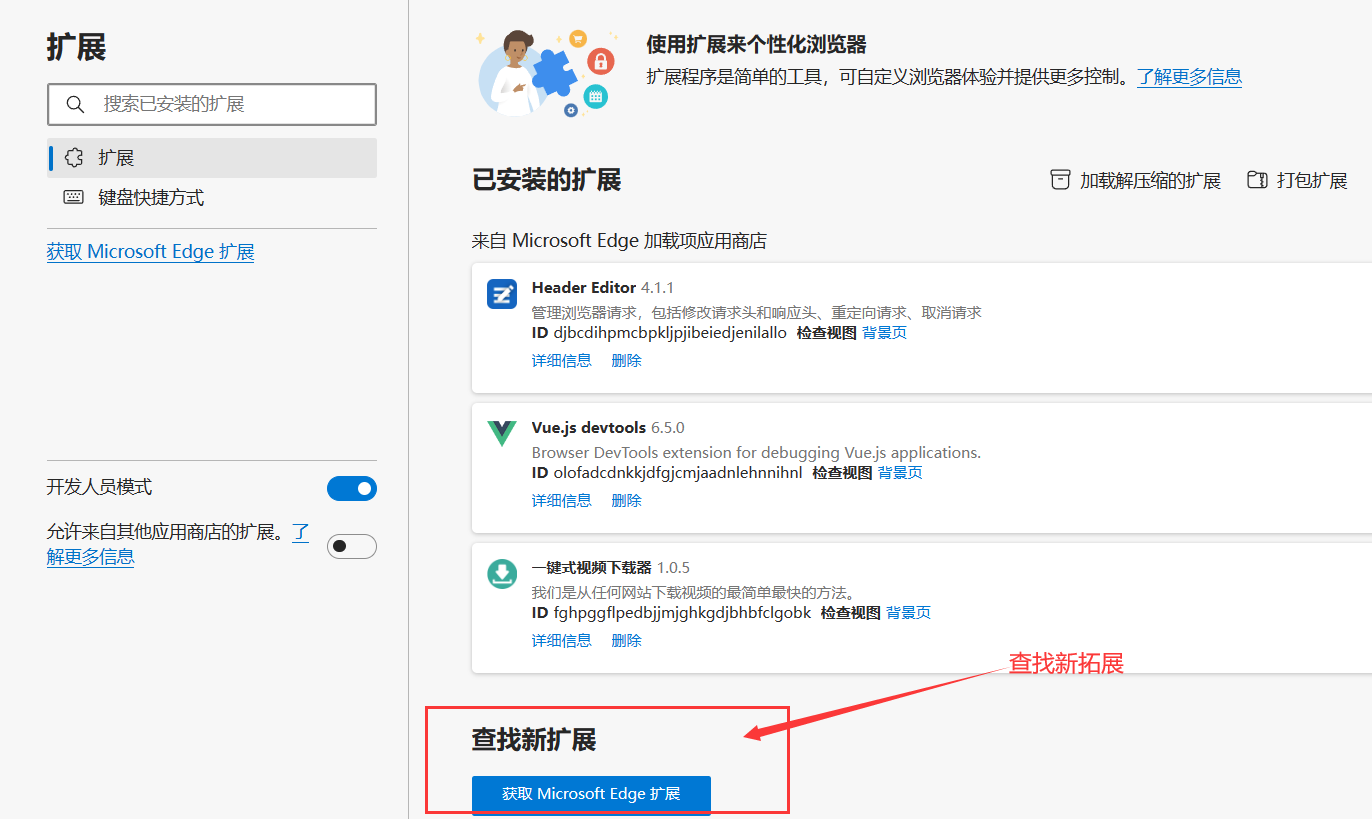Open 详细信息 for Vue.js devtools

pyautogui.click(x=561, y=501)
